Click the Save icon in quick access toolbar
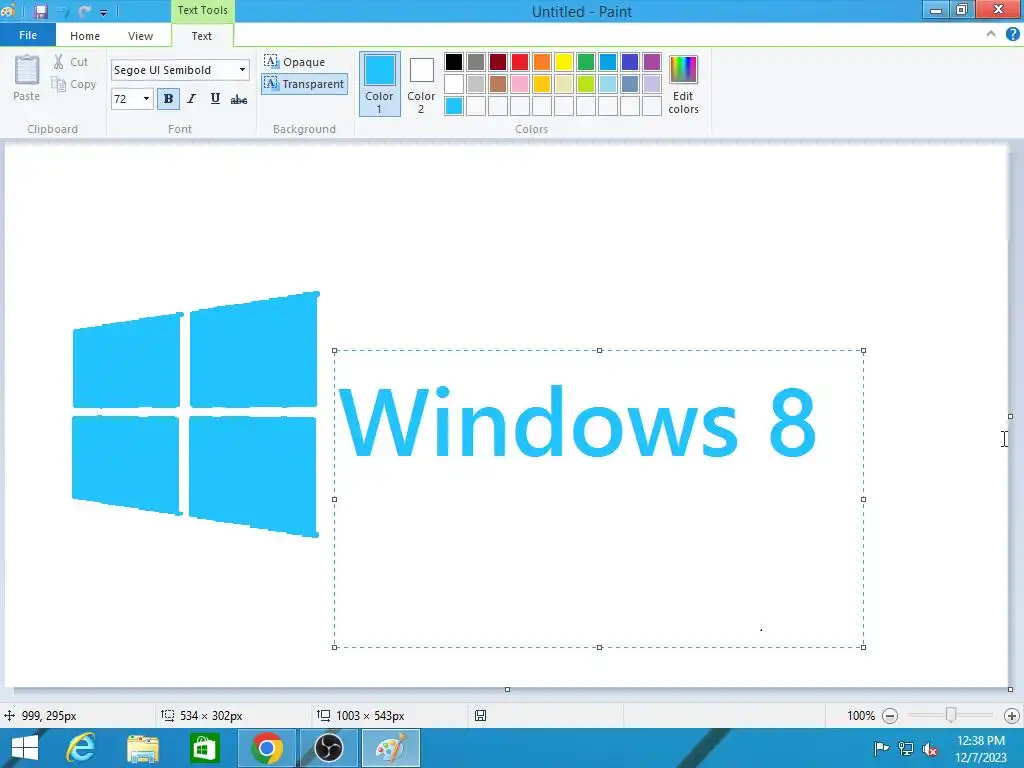 click(x=40, y=12)
